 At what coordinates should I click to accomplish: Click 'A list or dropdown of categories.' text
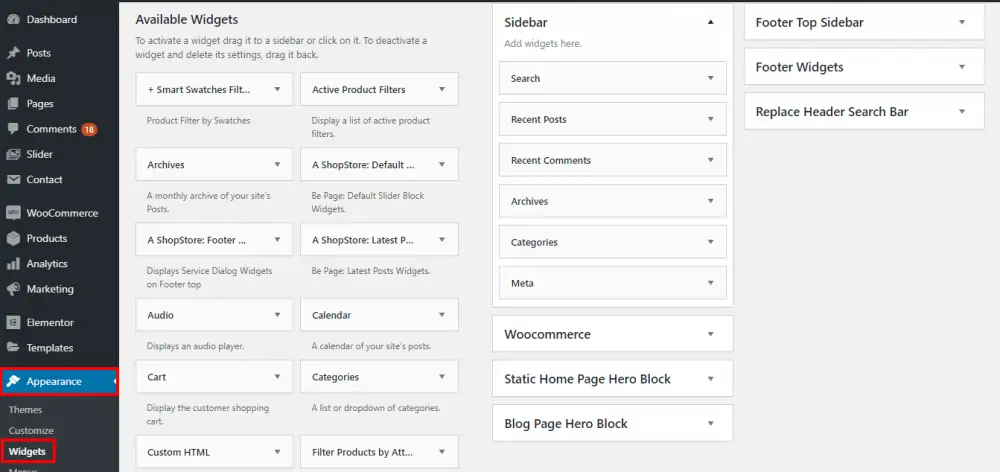point(376,408)
